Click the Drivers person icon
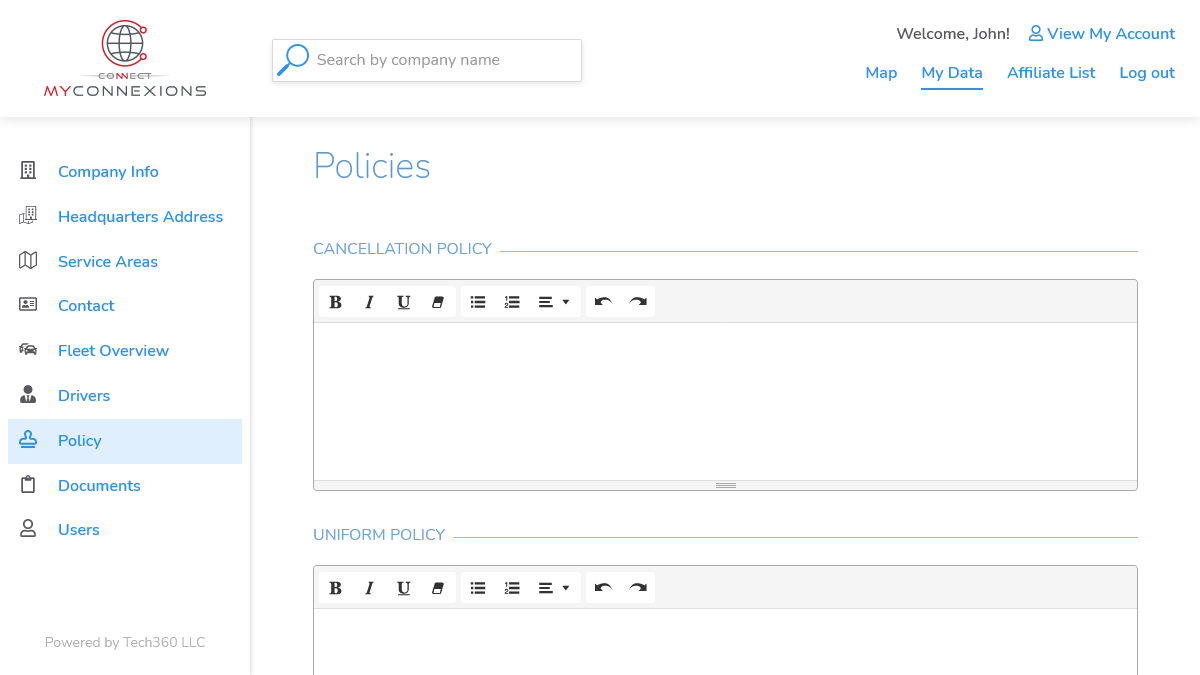Screen dimensions: 1200x675 click(28, 395)
